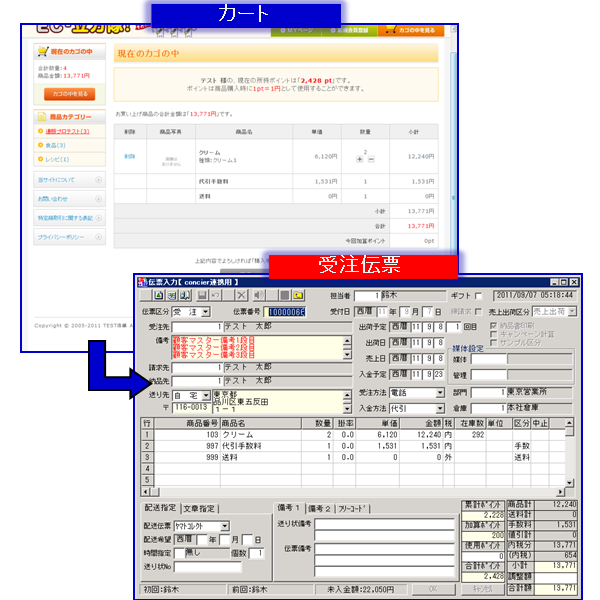Switch to the 文章指定 tab
Screen dimensions: 600x600
(x=199, y=509)
